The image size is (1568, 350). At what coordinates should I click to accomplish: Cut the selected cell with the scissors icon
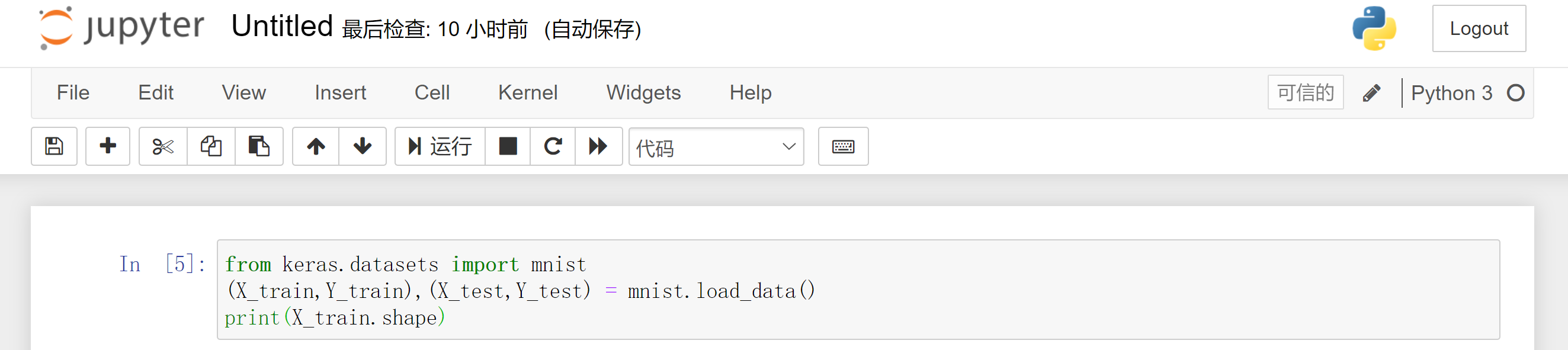point(162,146)
